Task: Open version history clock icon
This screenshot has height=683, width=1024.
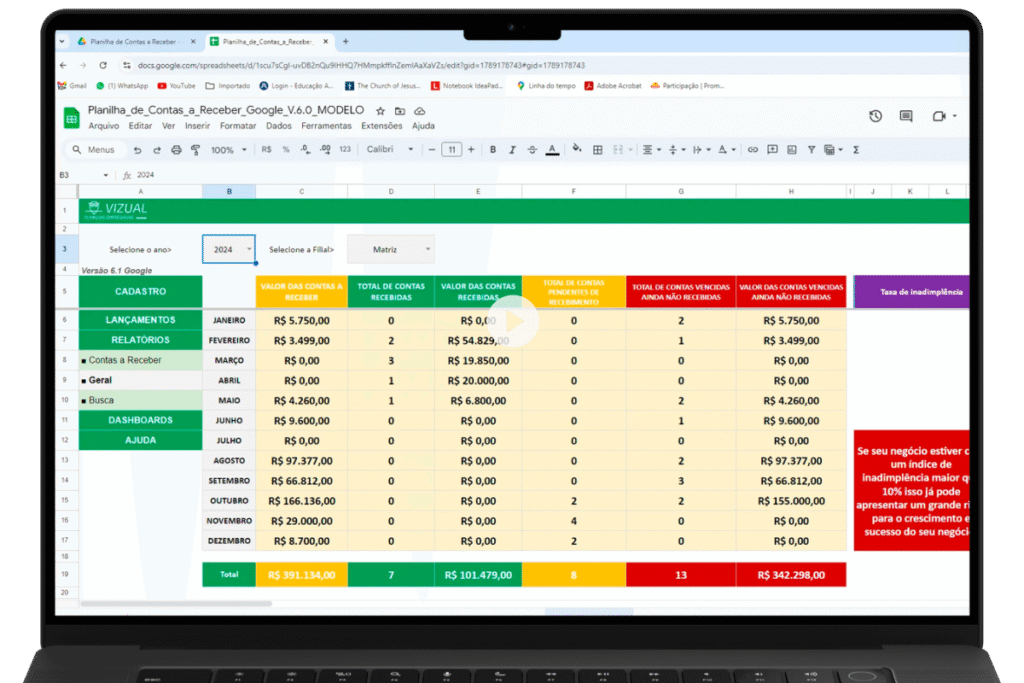Action: pyautogui.click(x=875, y=116)
